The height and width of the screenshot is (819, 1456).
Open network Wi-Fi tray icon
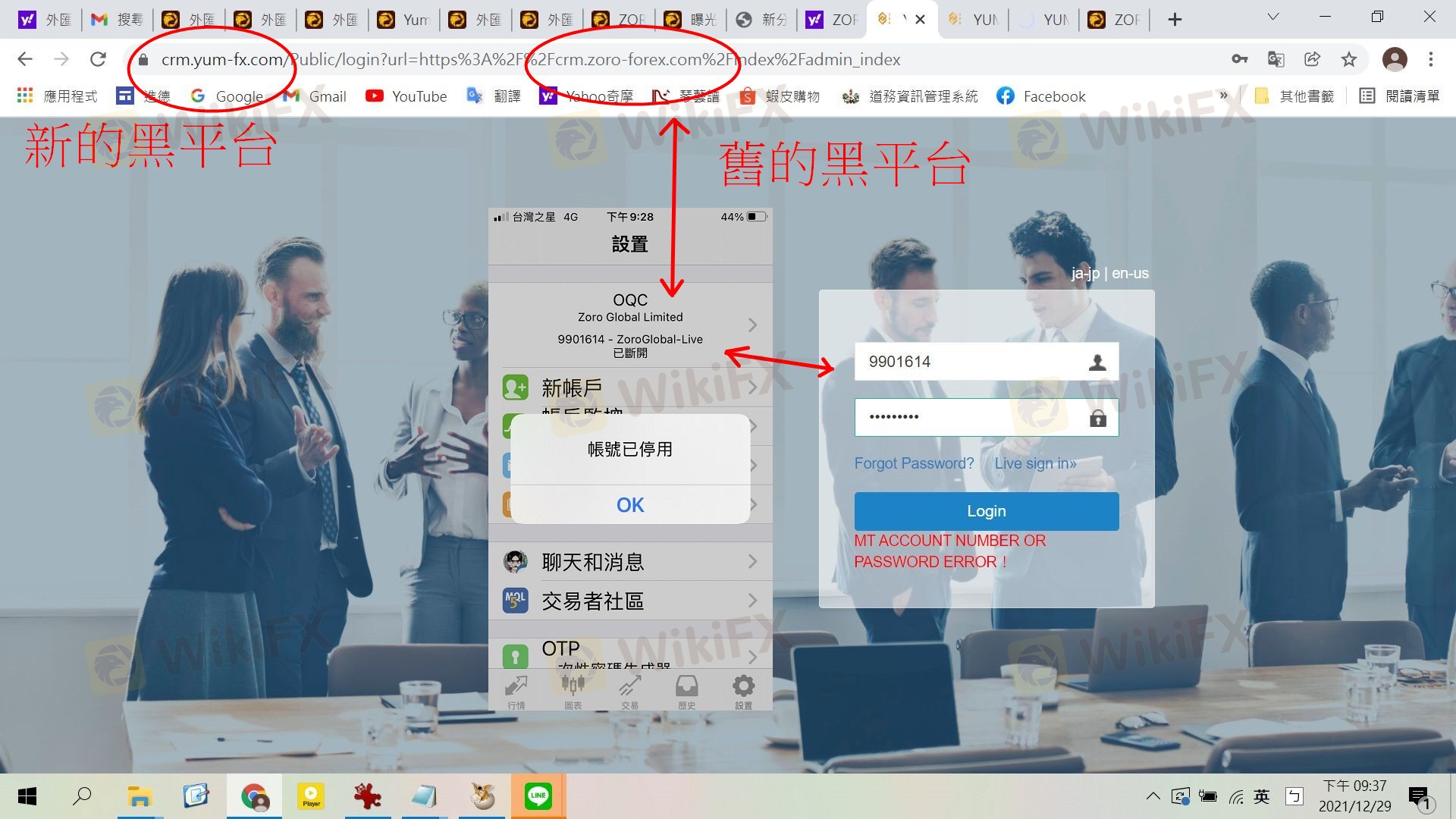pyautogui.click(x=1236, y=797)
